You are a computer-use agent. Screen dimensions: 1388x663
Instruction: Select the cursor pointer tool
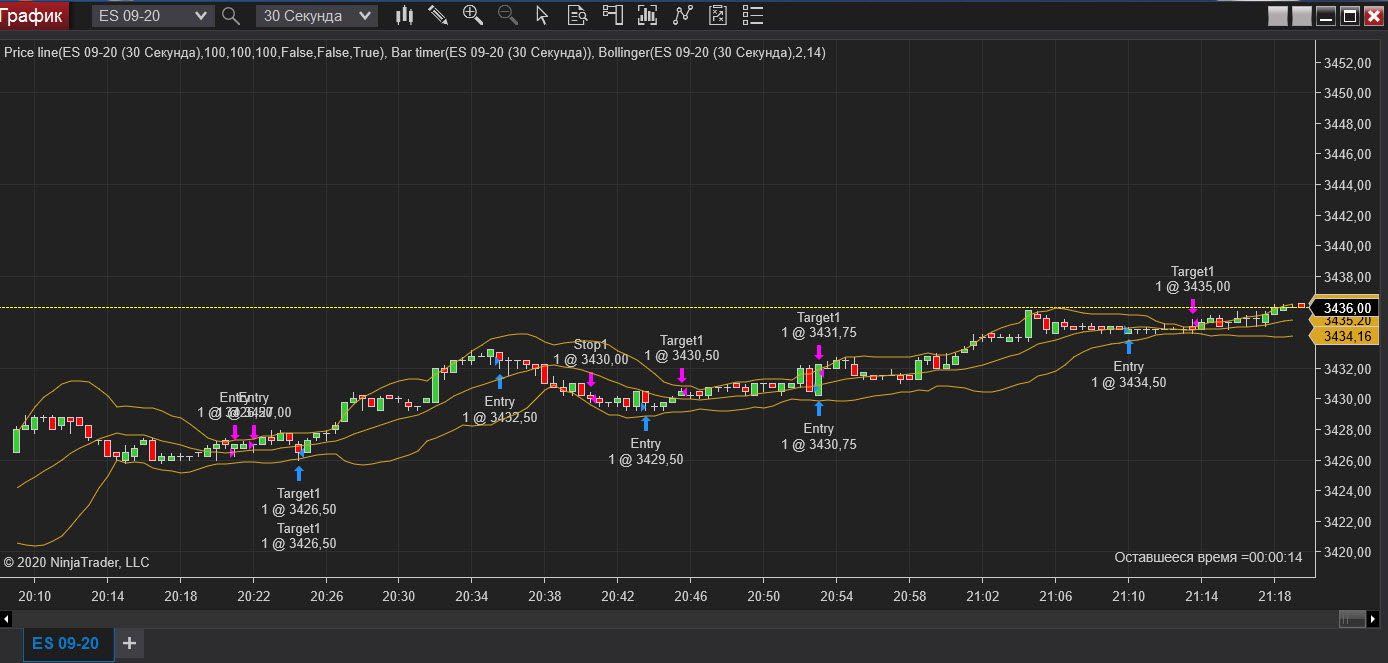click(542, 16)
